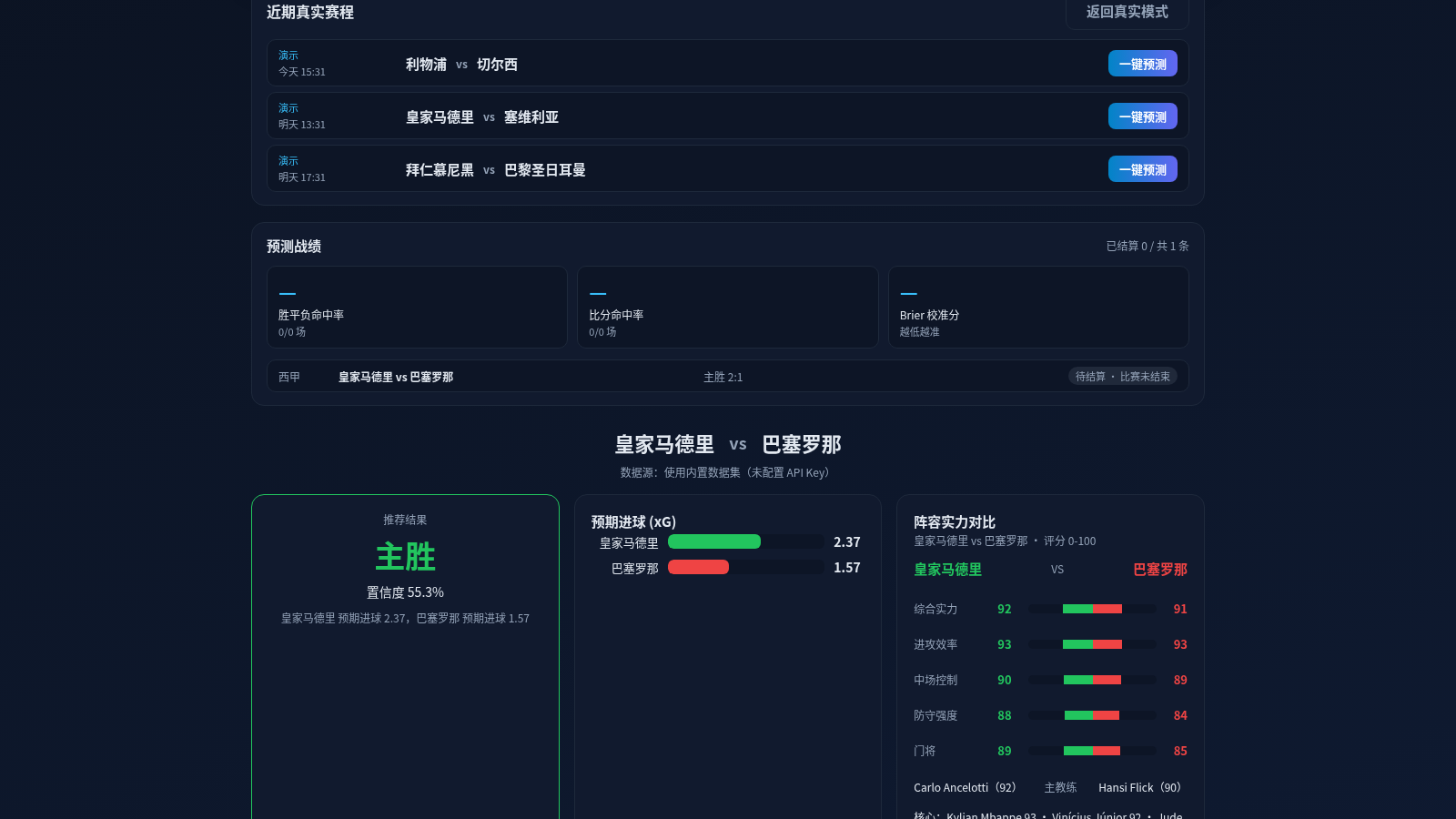This screenshot has width=1456, height=819.
Task: Click the 明天 17:31 match time
Action: 302,177
